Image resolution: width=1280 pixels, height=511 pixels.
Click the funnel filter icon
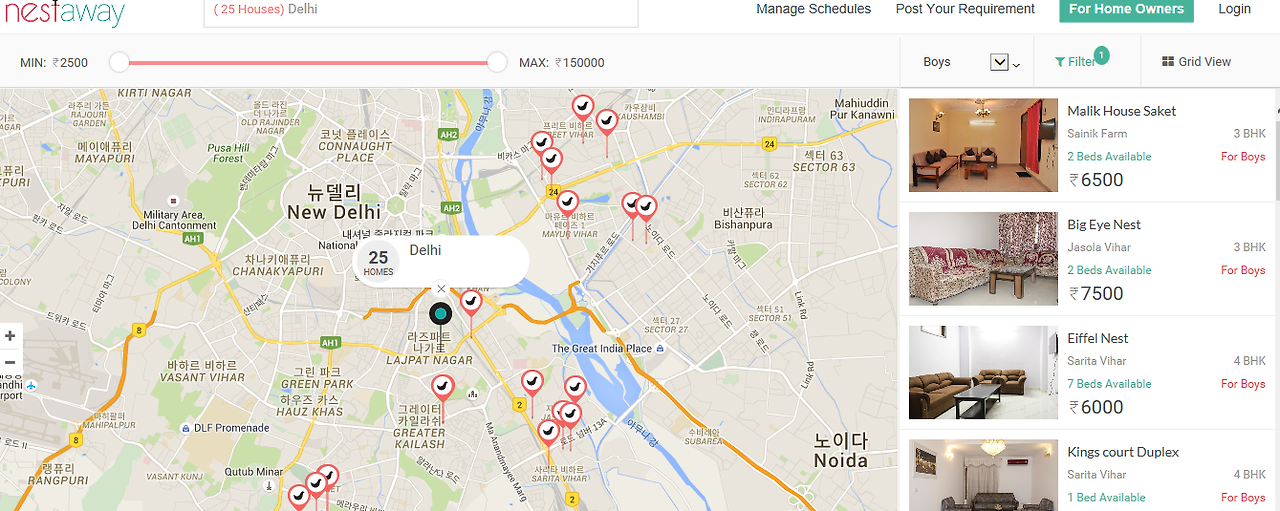pos(1060,62)
